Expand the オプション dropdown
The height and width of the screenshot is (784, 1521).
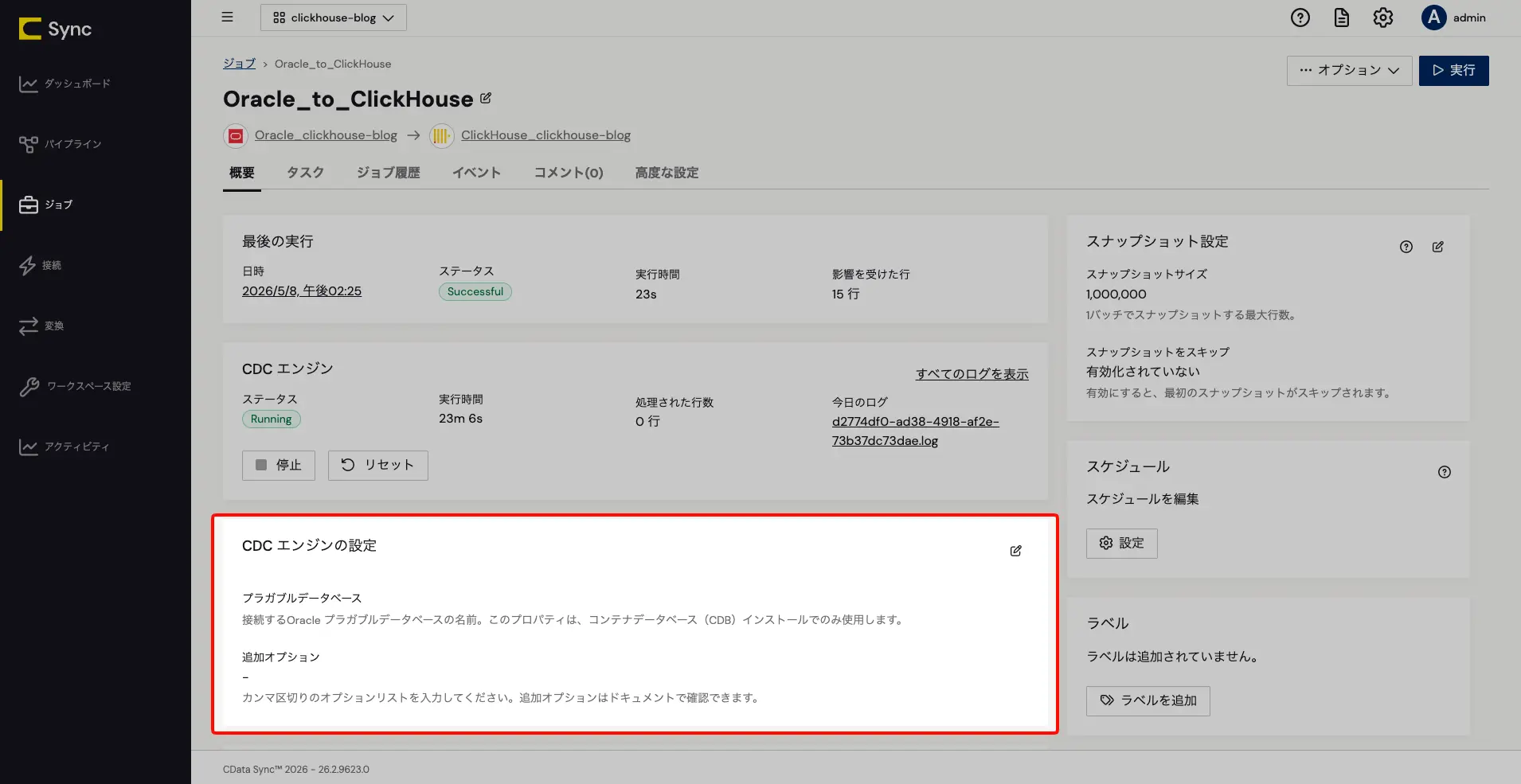pyautogui.click(x=1350, y=71)
